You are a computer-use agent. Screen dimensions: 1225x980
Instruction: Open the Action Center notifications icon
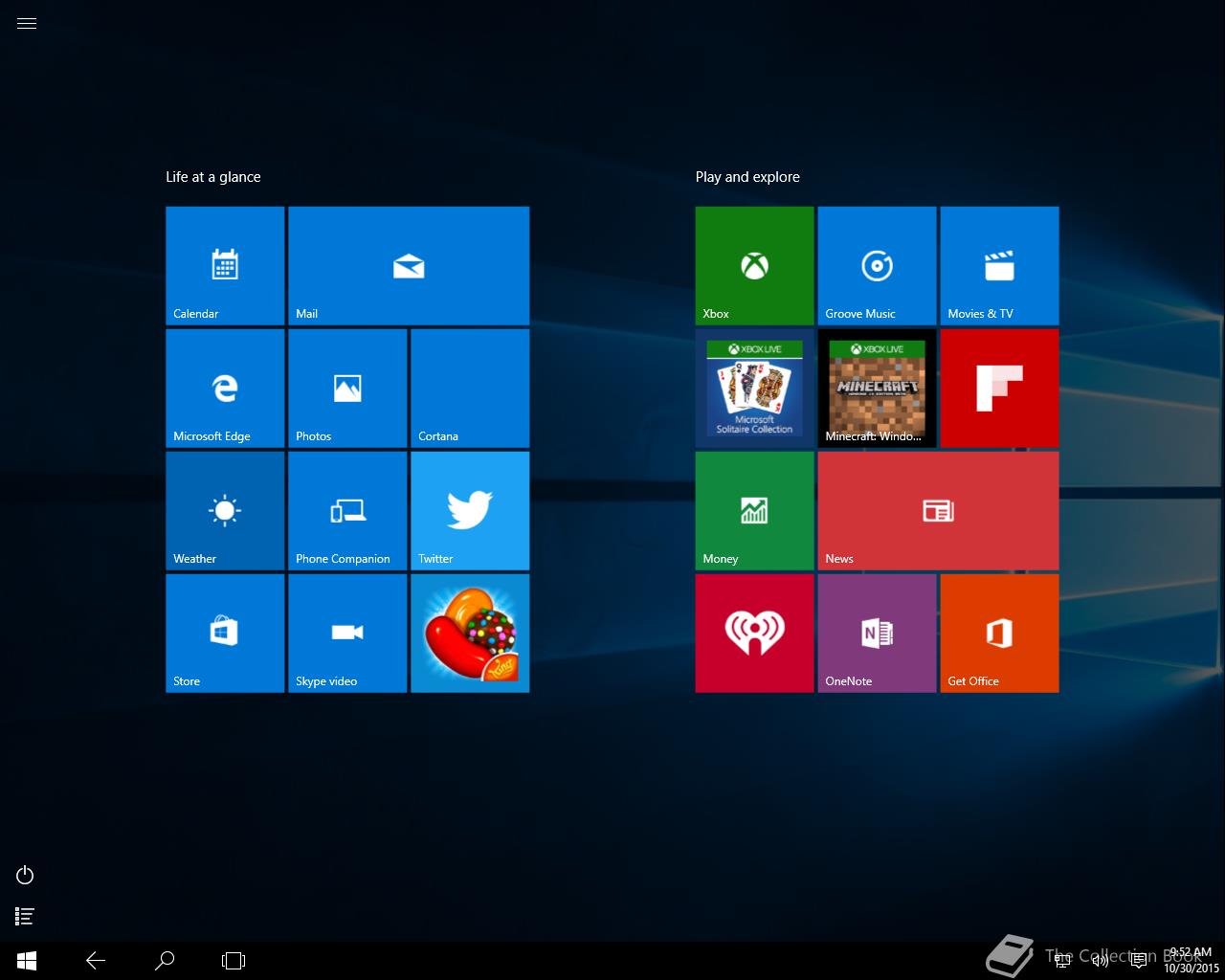(1139, 961)
